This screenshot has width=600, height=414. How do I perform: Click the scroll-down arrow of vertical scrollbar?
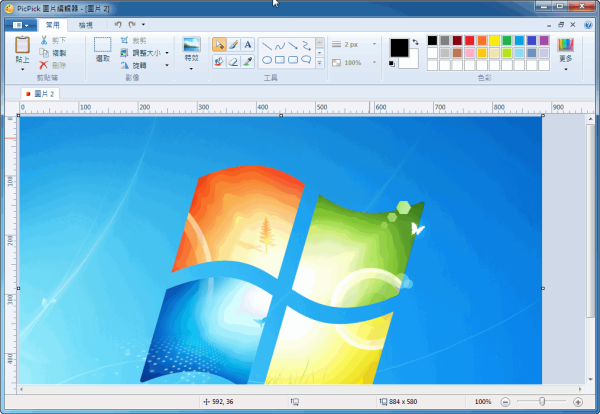[590, 379]
